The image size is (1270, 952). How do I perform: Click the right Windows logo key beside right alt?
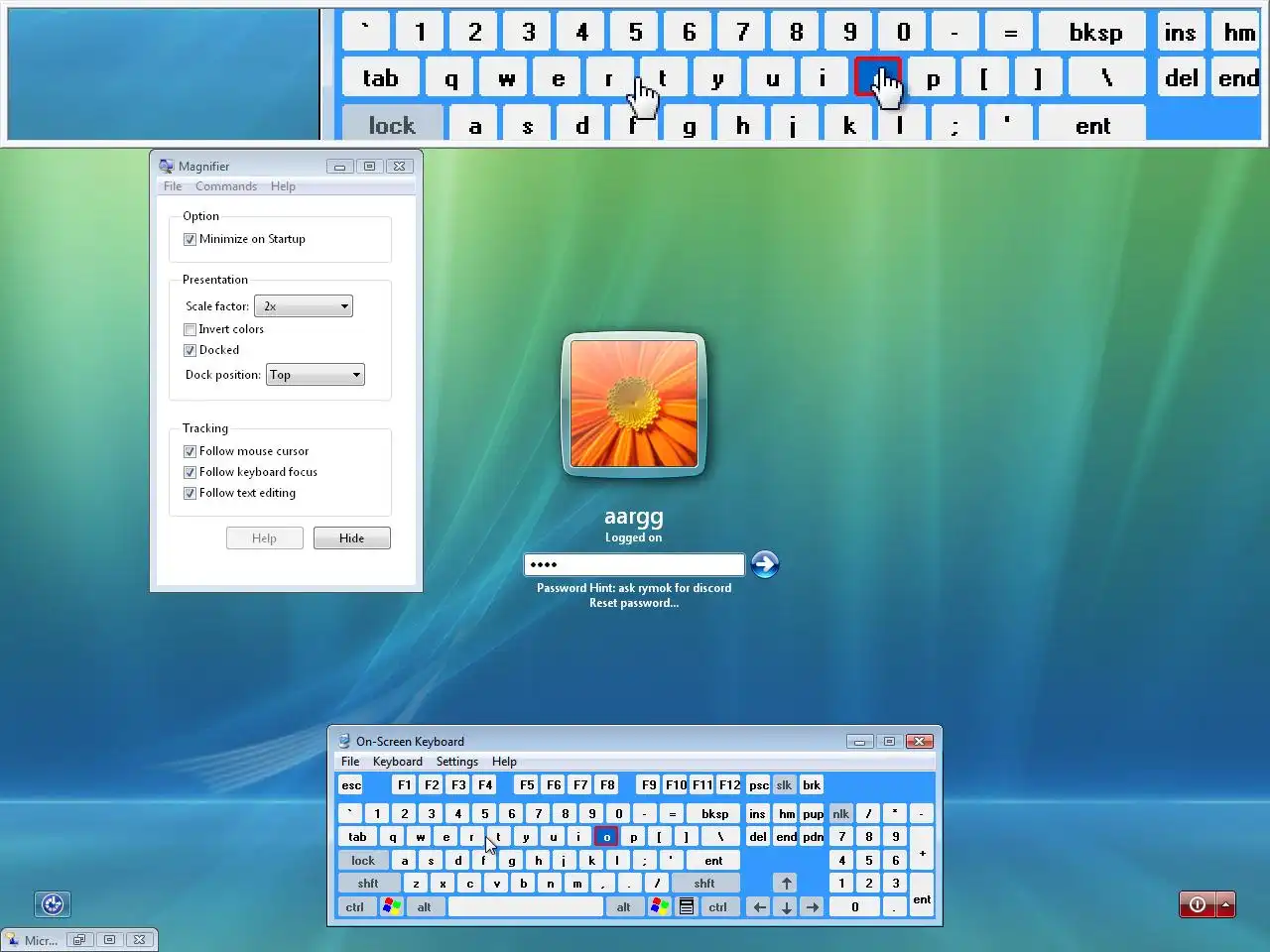(x=659, y=906)
